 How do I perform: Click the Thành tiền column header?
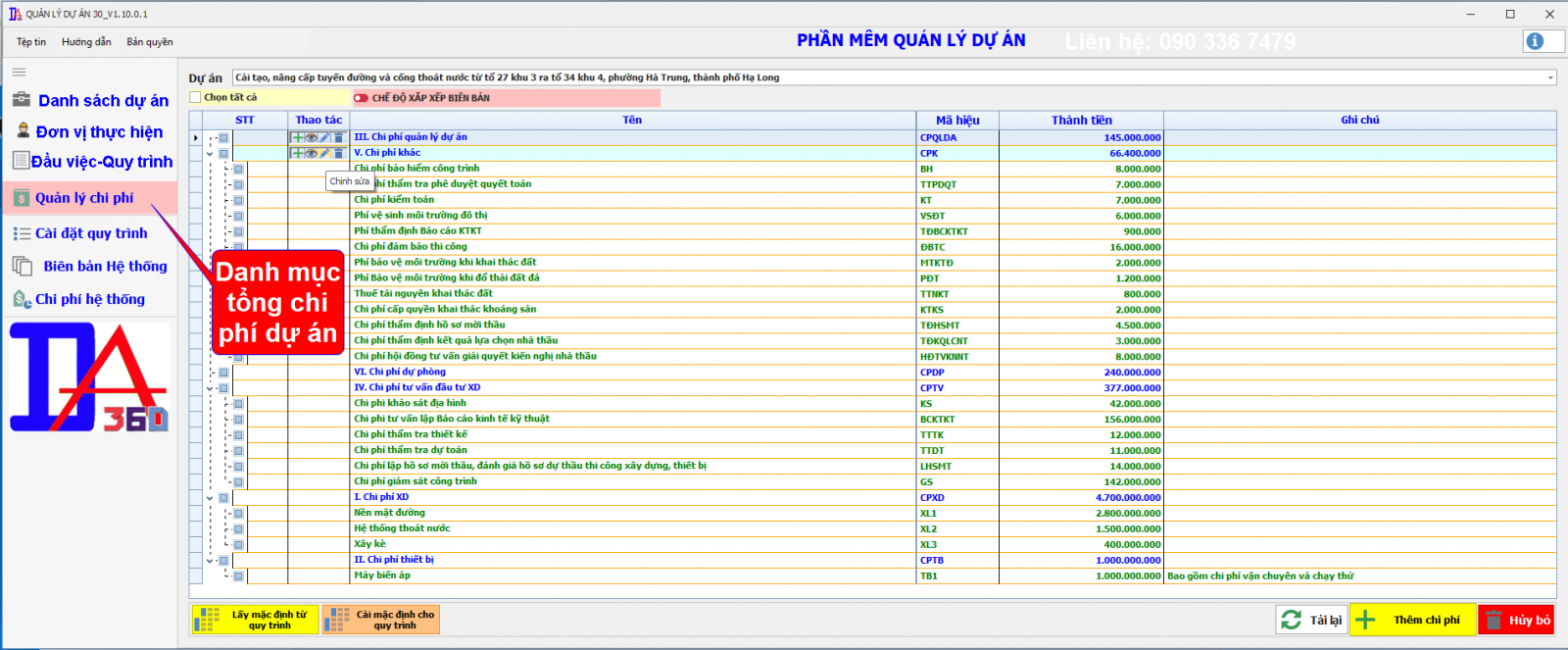click(1081, 120)
